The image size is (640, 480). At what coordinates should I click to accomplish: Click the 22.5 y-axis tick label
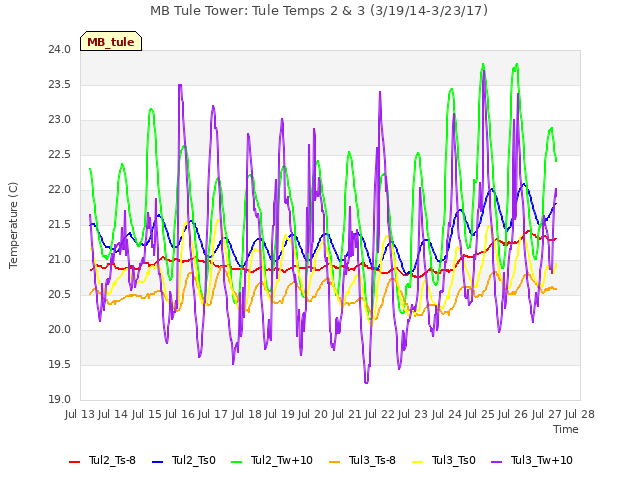point(60,155)
